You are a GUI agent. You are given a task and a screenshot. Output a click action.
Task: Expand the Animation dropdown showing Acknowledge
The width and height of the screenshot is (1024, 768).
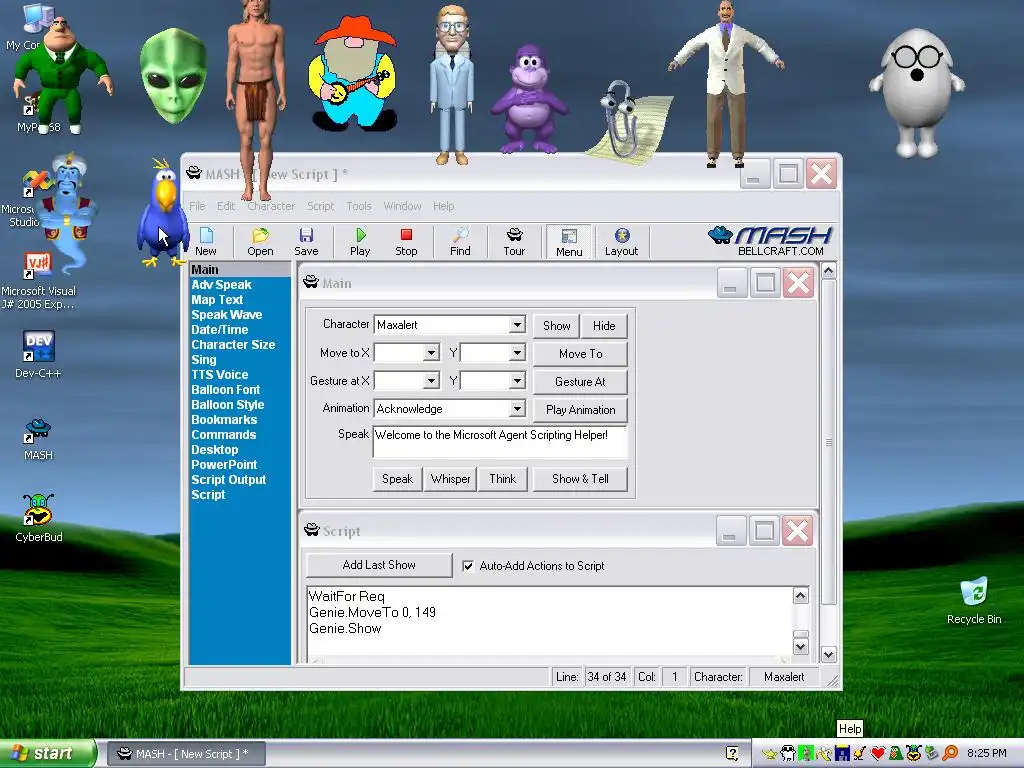pyautogui.click(x=517, y=409)
